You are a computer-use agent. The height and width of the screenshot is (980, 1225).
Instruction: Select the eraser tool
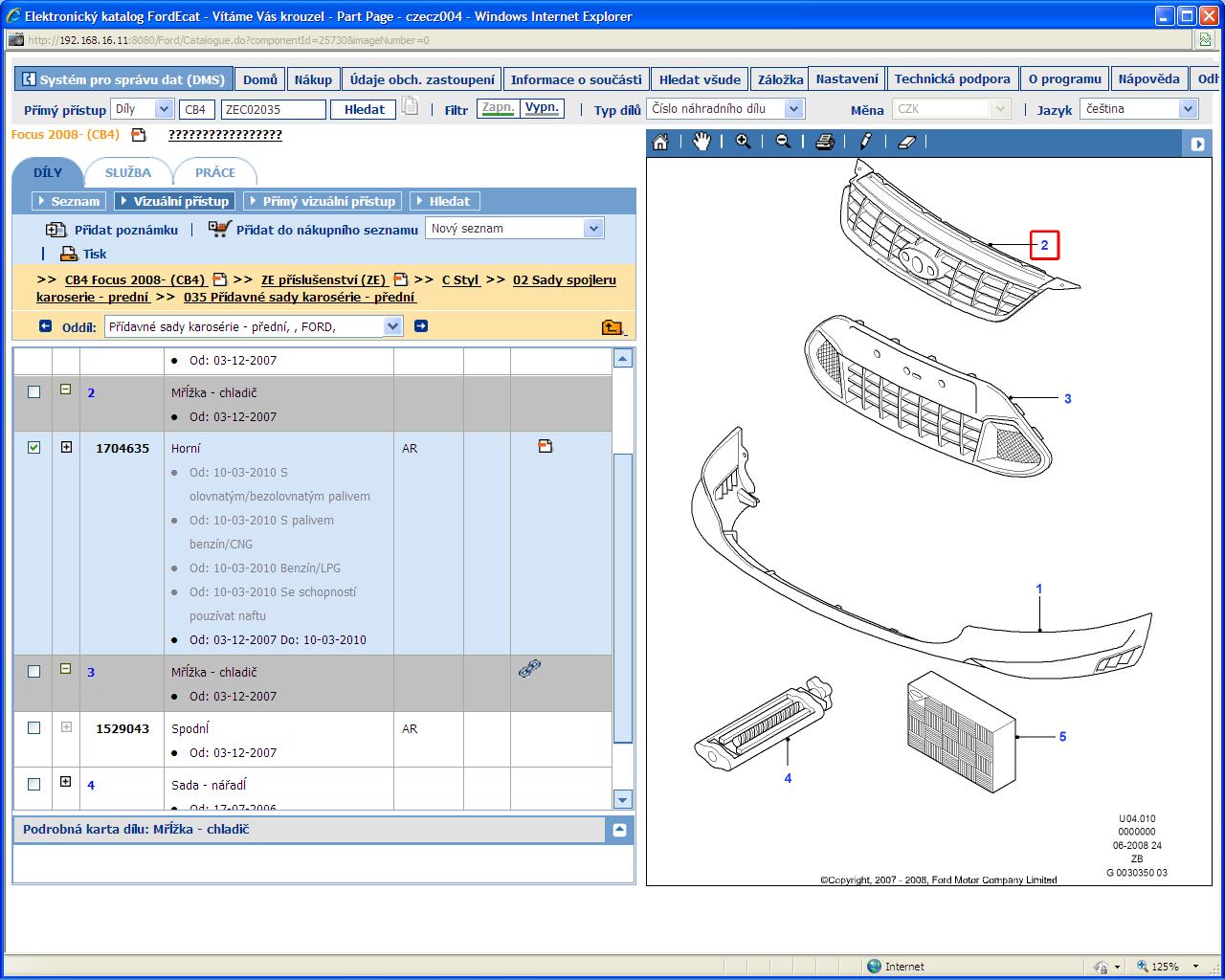(x=907, y=143)
